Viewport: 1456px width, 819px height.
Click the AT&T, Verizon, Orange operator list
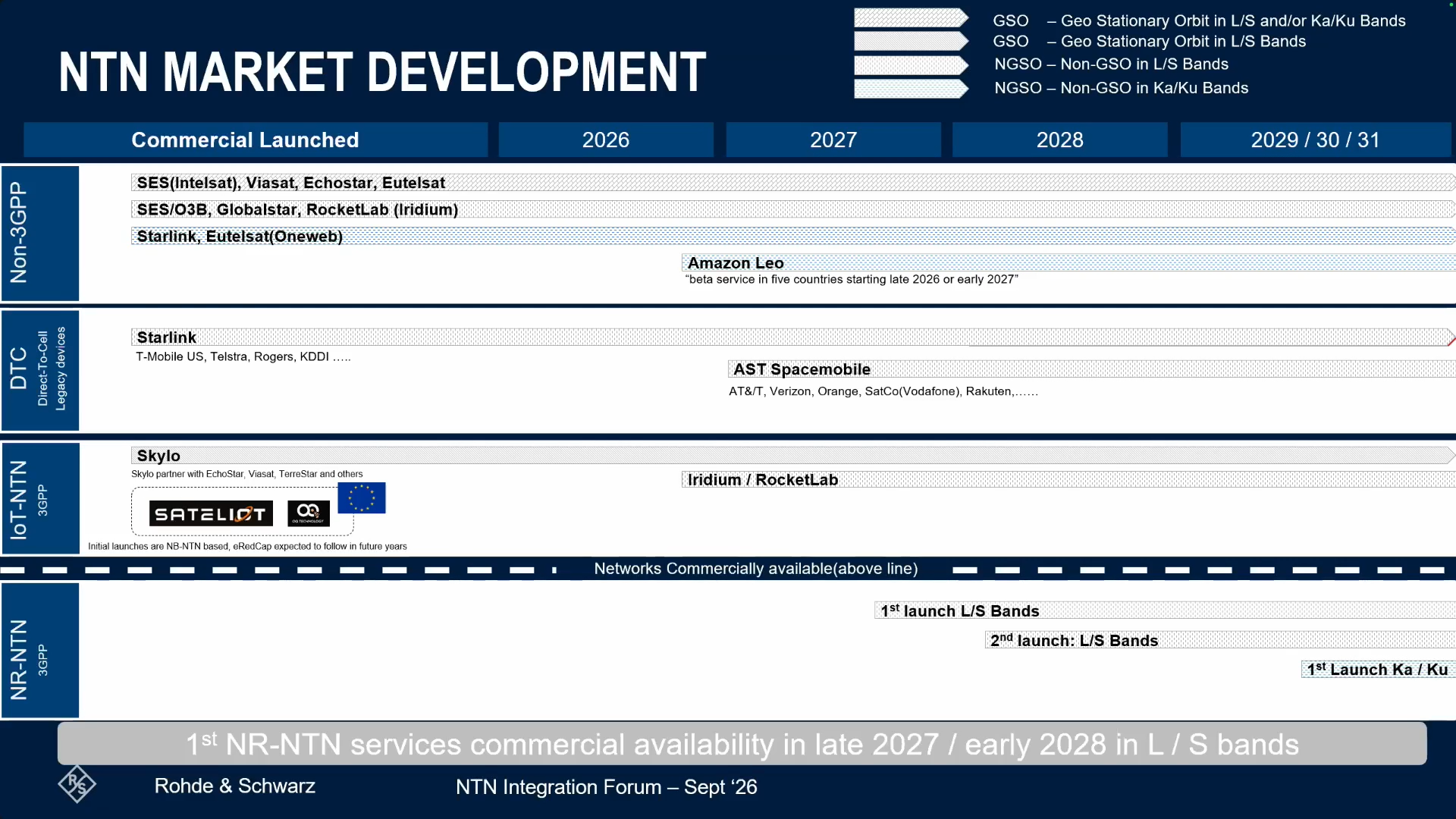point(883,391)
